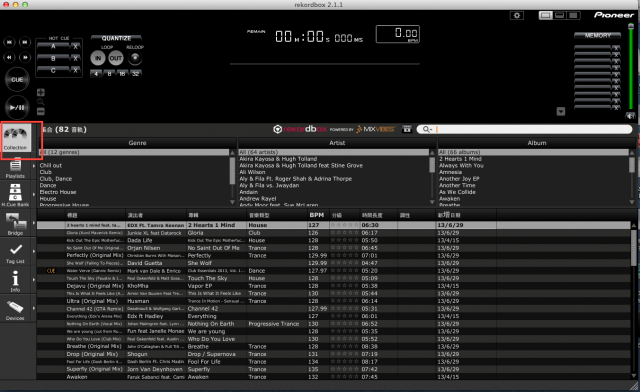Switch to the first layout view icon
This screenshot has width=640, height=392.
pyautogui.click(x=546, y=16)
